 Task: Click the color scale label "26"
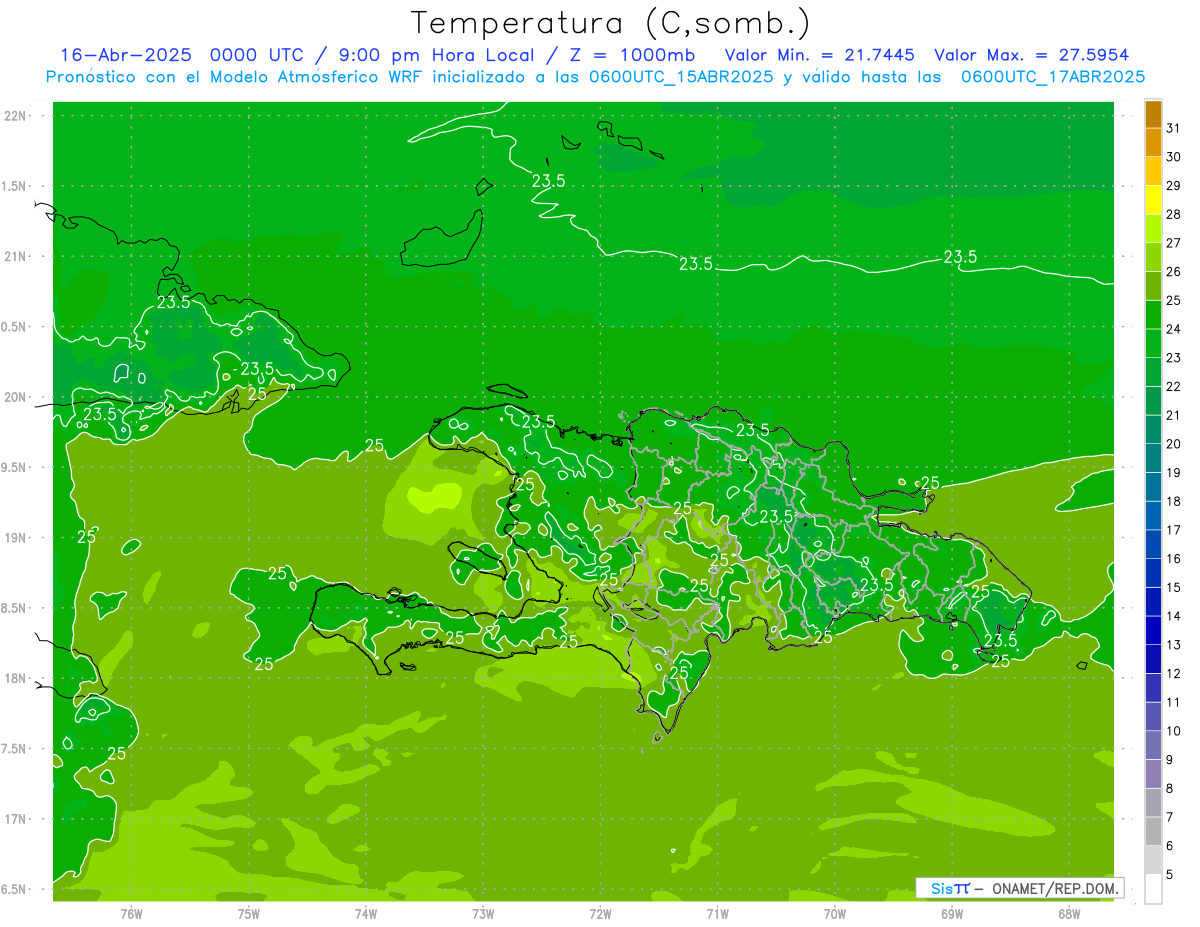1174,272
